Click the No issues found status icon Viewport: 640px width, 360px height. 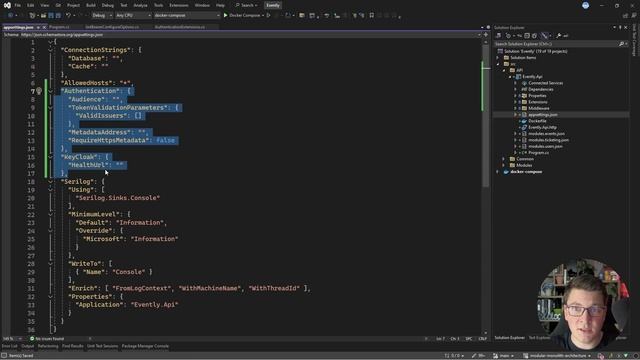point(32,339)
